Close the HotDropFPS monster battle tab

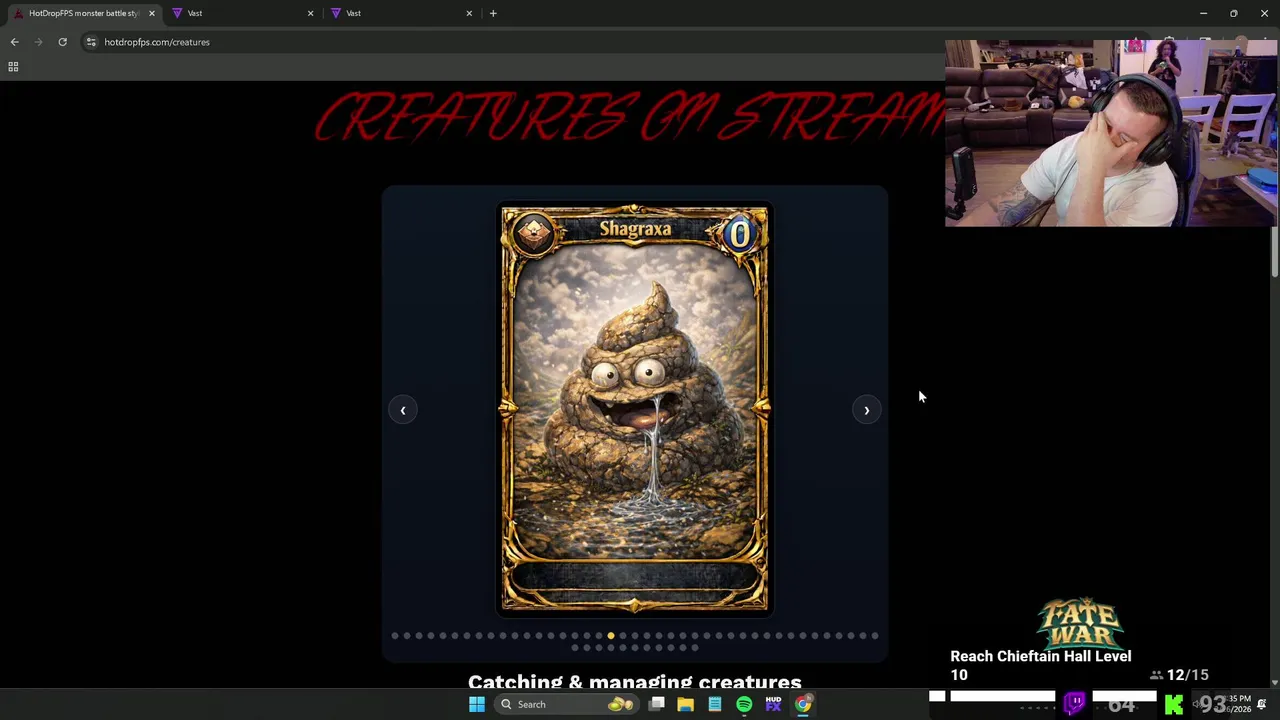pos(152,13)
